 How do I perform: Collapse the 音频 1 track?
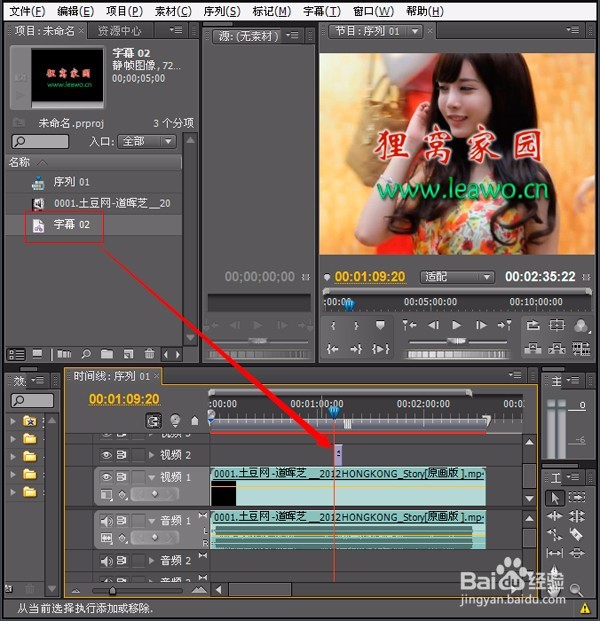(x=151, y=521)
